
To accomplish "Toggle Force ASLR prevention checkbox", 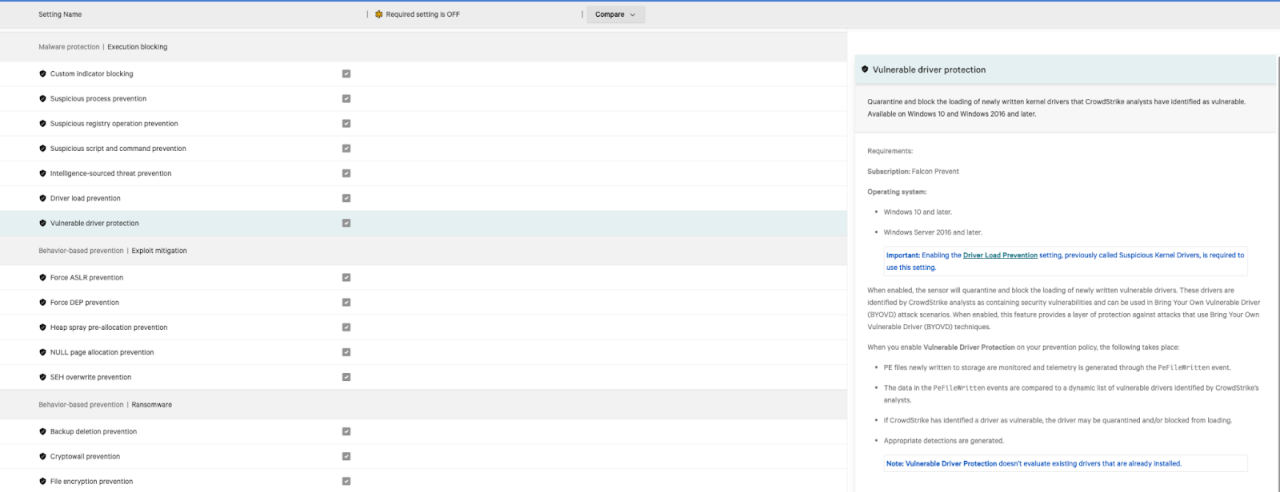I will (346, 278).
